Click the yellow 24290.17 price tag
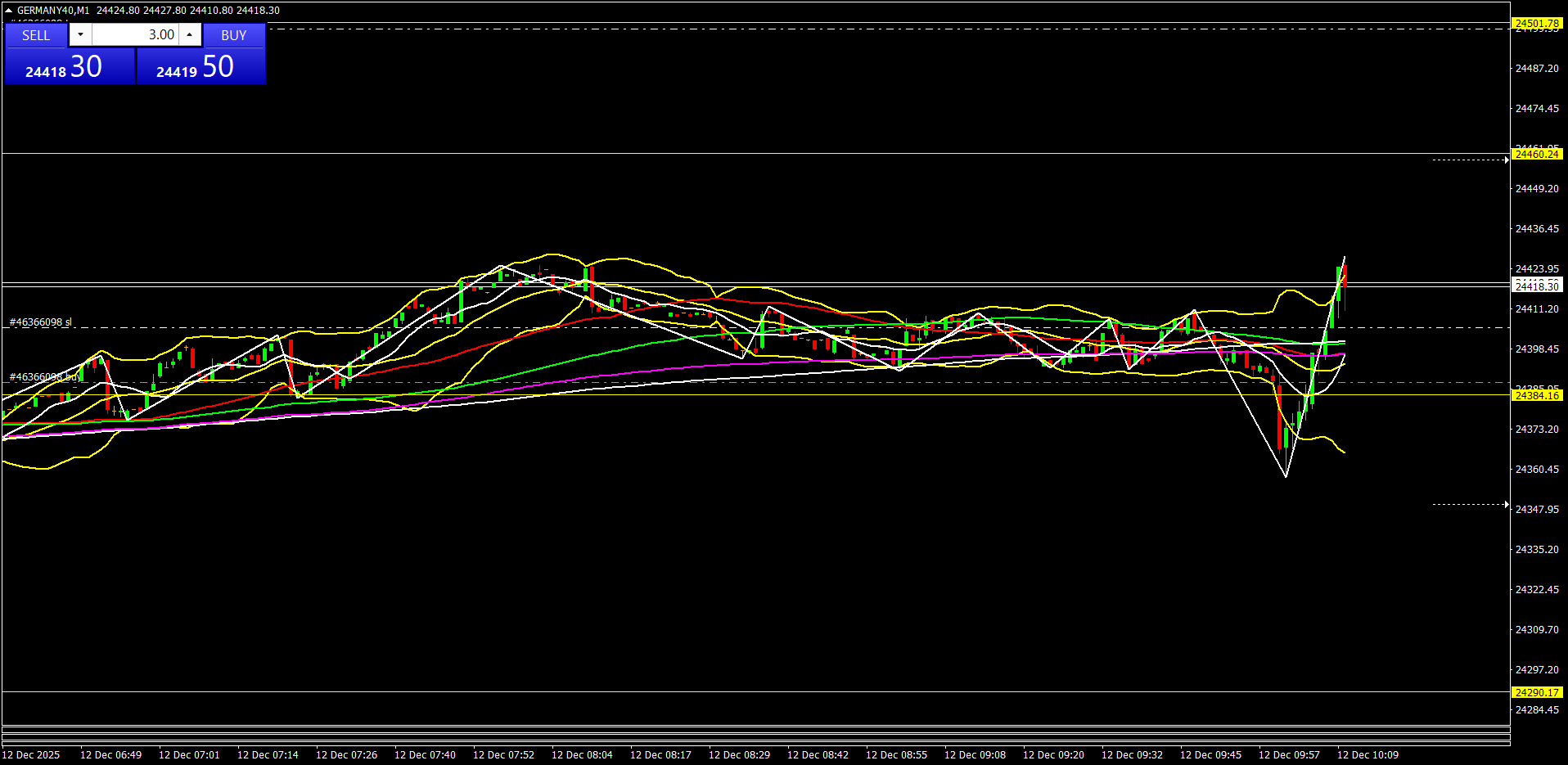The image size is (1568, 765). [1536, 692]
